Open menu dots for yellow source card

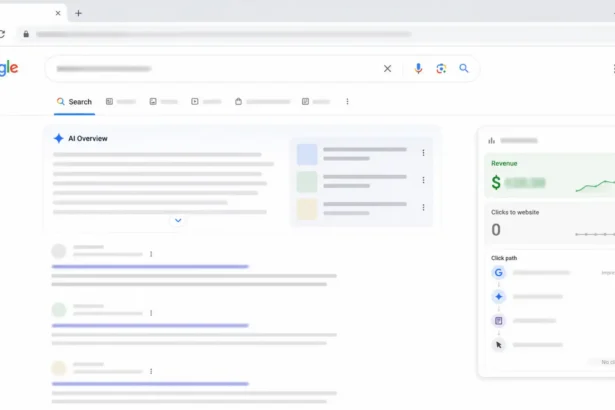(423, 208)
